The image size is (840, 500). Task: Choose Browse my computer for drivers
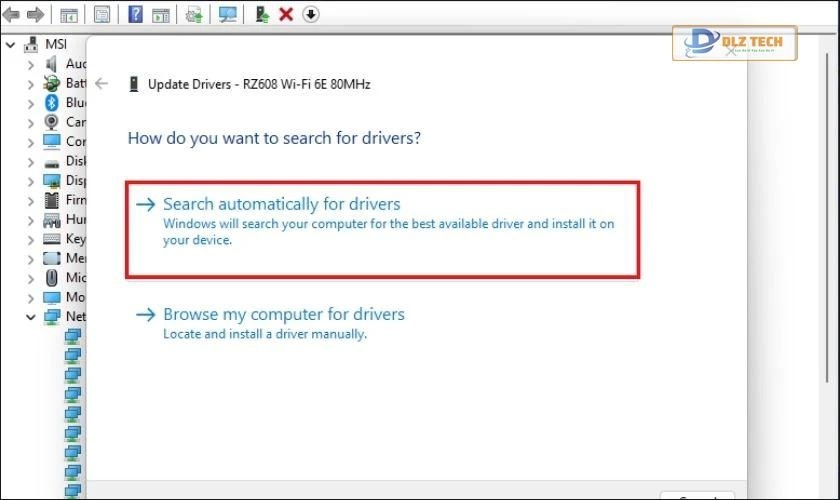click(x=283, y=314)
